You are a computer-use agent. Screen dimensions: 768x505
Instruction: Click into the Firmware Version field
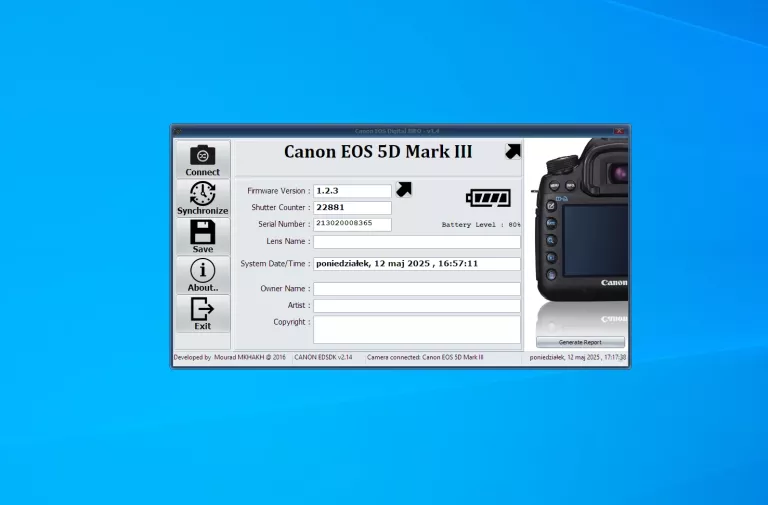(353, 191)
